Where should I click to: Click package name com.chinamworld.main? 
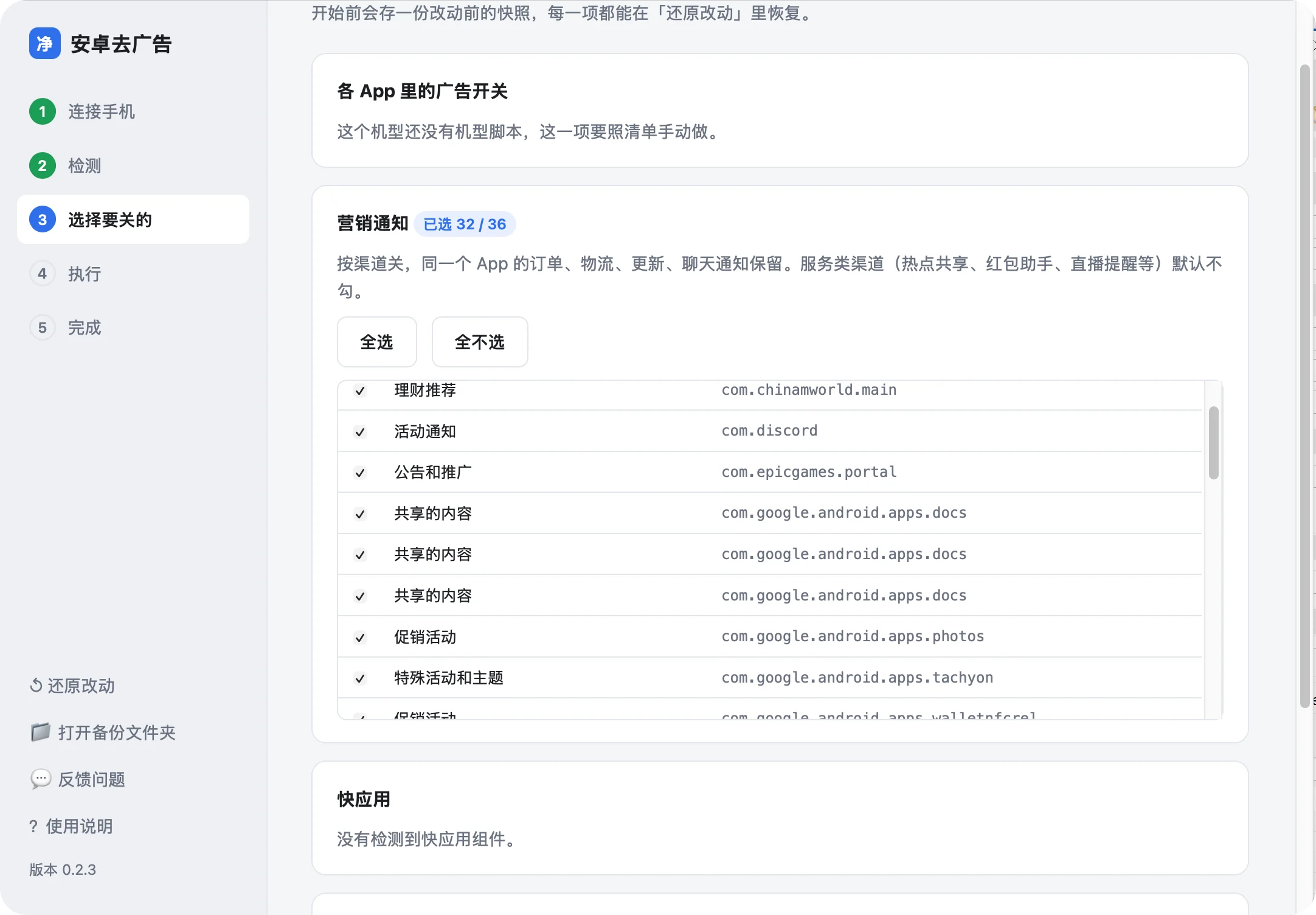(x=809, y=390)
